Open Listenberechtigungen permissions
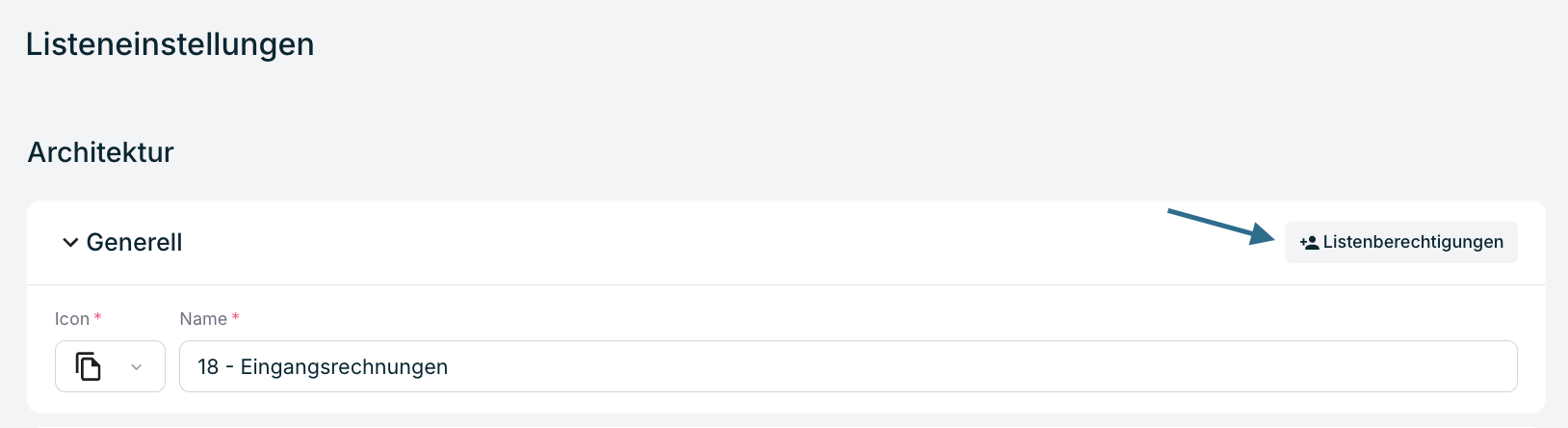This screenshot has height=428, width=1568. tap(1400, 242)
